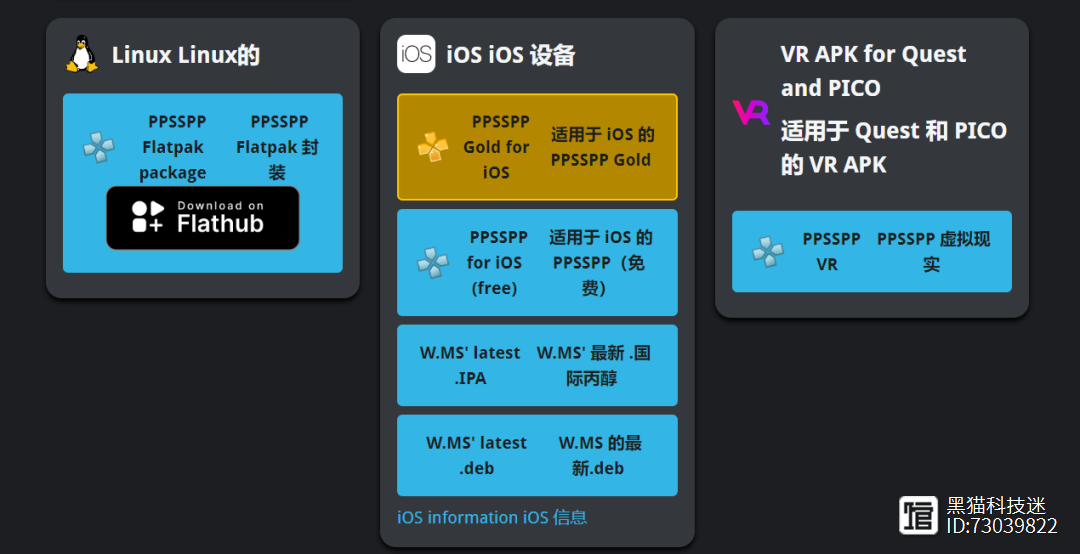Screen dimensions: 1080x554
Task: Click the iOS section heading
Action: pyautogui.click(x=510, y=54)
